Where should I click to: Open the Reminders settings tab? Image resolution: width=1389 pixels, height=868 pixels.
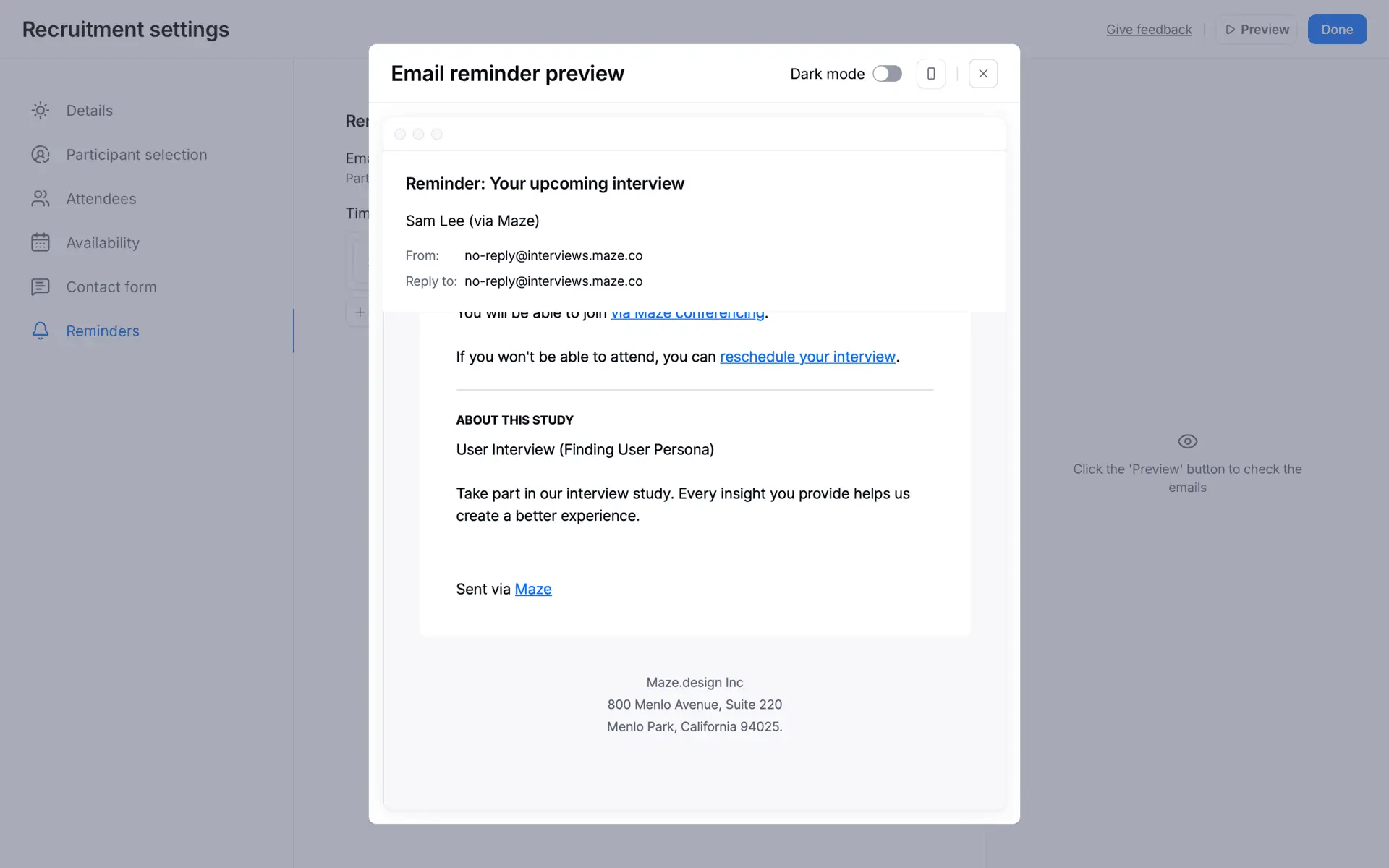(x=103, y=331)
